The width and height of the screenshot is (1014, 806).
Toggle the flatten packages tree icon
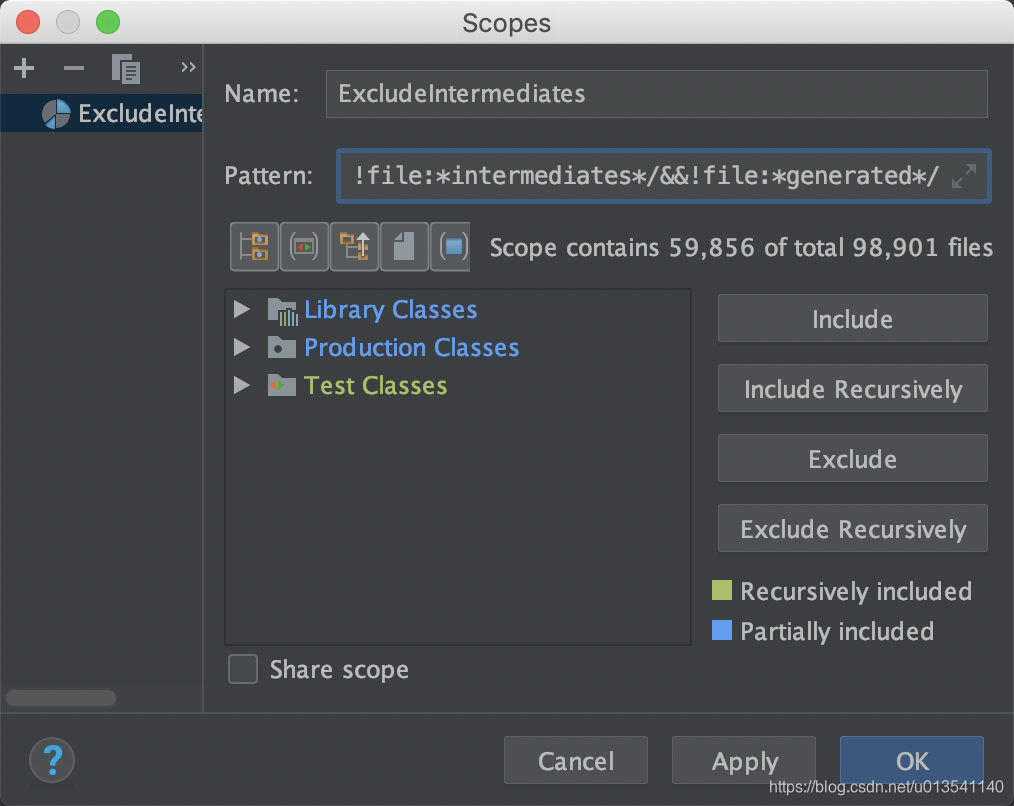click(x=254, y=246)
